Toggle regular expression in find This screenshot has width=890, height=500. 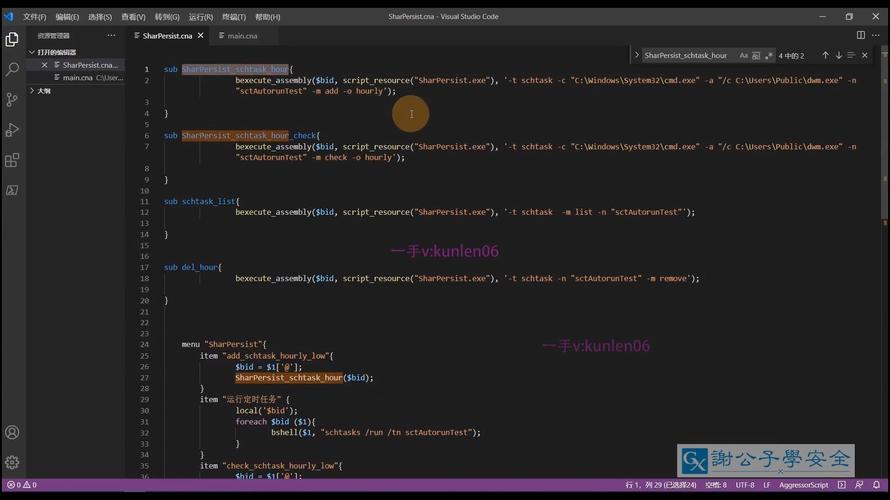769,56
